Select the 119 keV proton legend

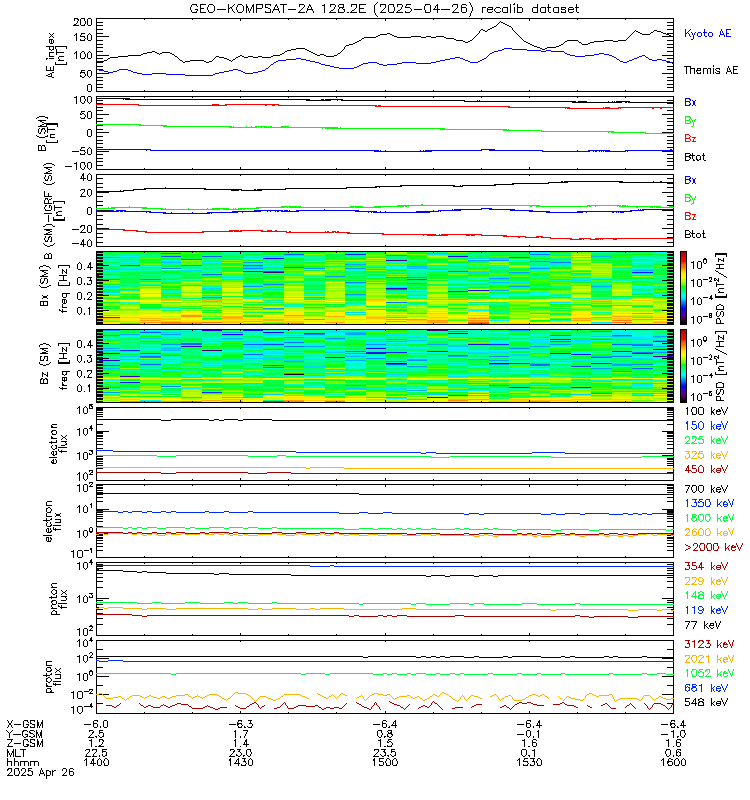(x=706, y=610)
